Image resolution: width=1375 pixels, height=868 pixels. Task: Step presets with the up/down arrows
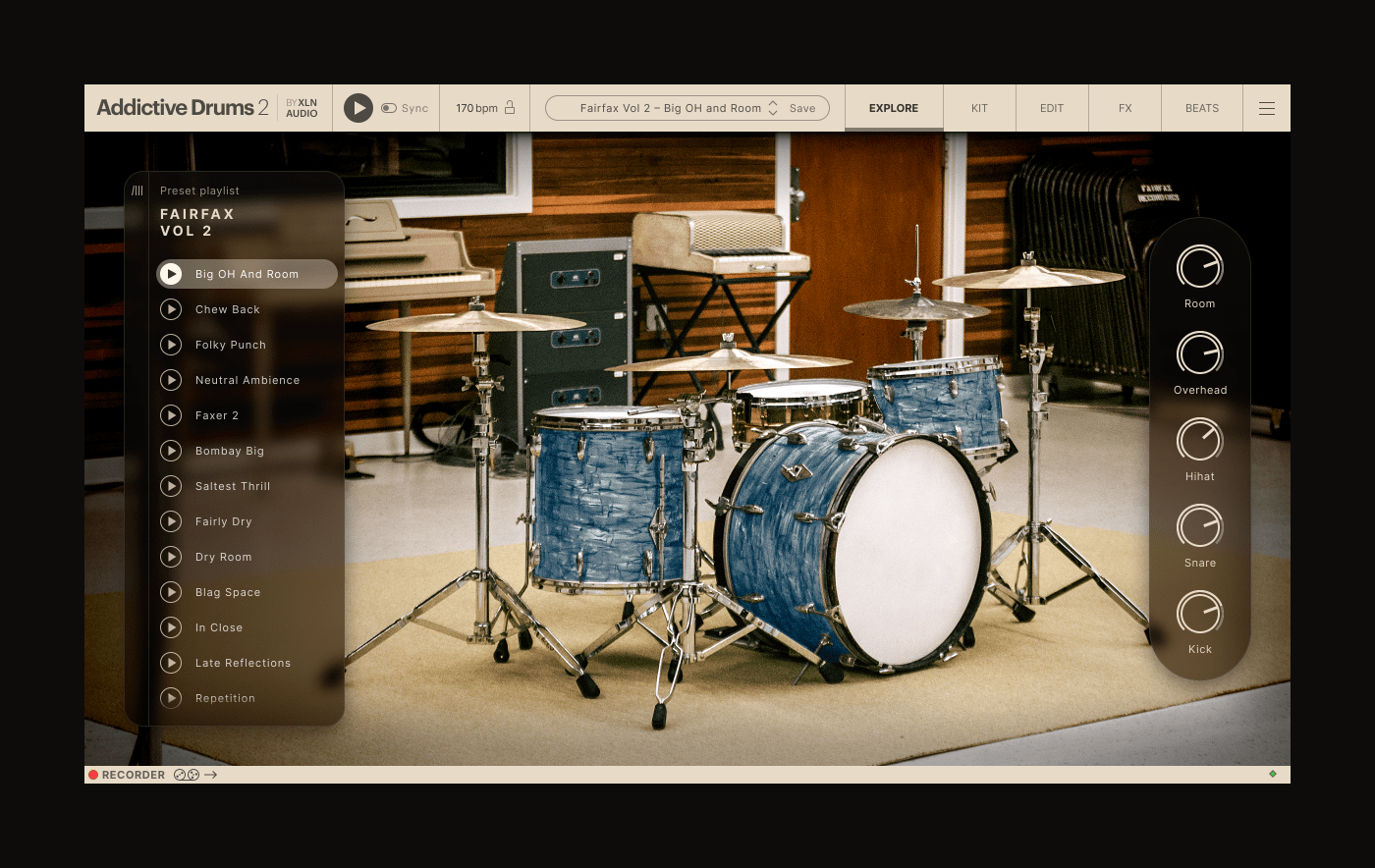(773, 108)
